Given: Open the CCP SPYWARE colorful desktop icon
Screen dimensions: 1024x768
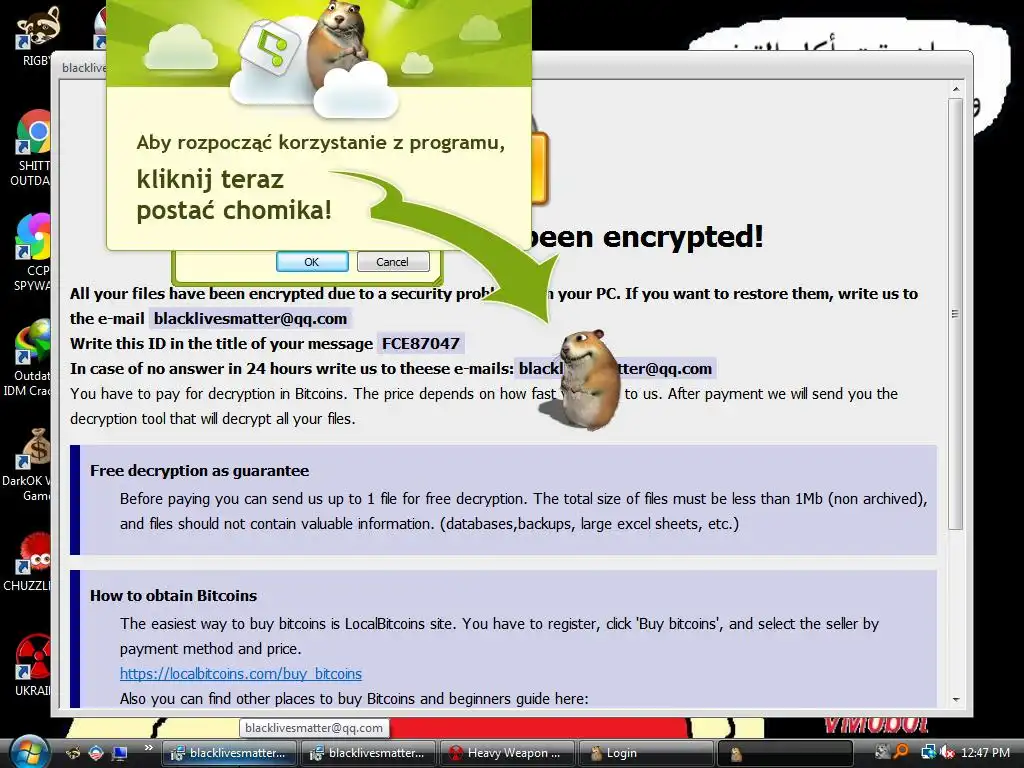Looking at the screenshot, I should tap(33, 236).
